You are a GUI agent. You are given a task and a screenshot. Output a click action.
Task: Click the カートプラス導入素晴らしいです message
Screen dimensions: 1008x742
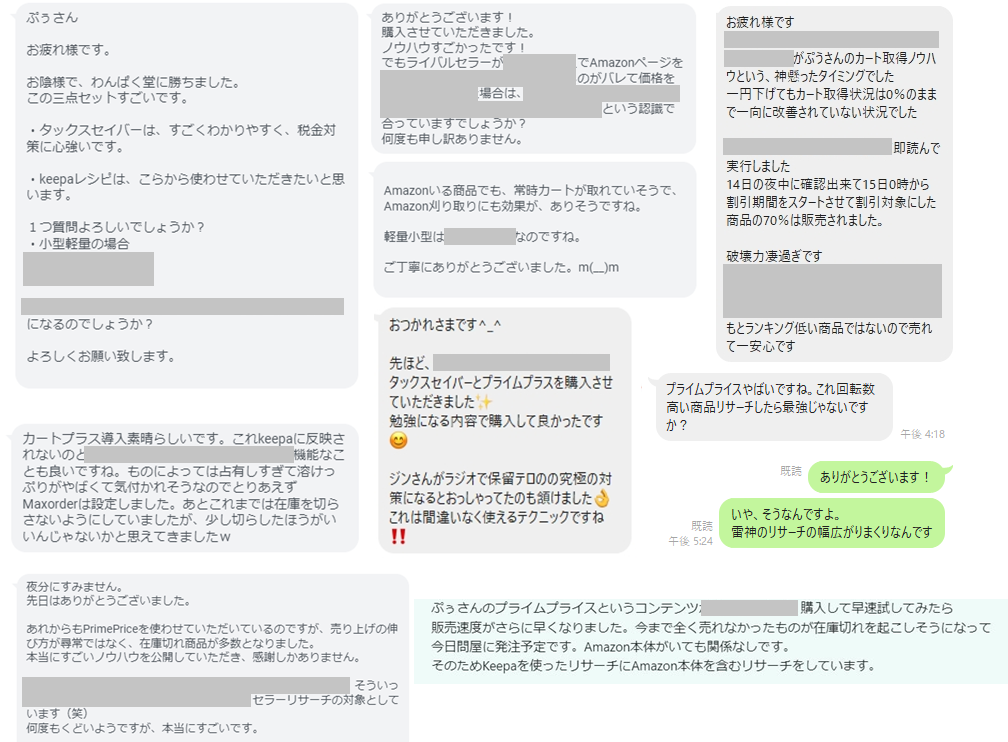tap(185, 488)
